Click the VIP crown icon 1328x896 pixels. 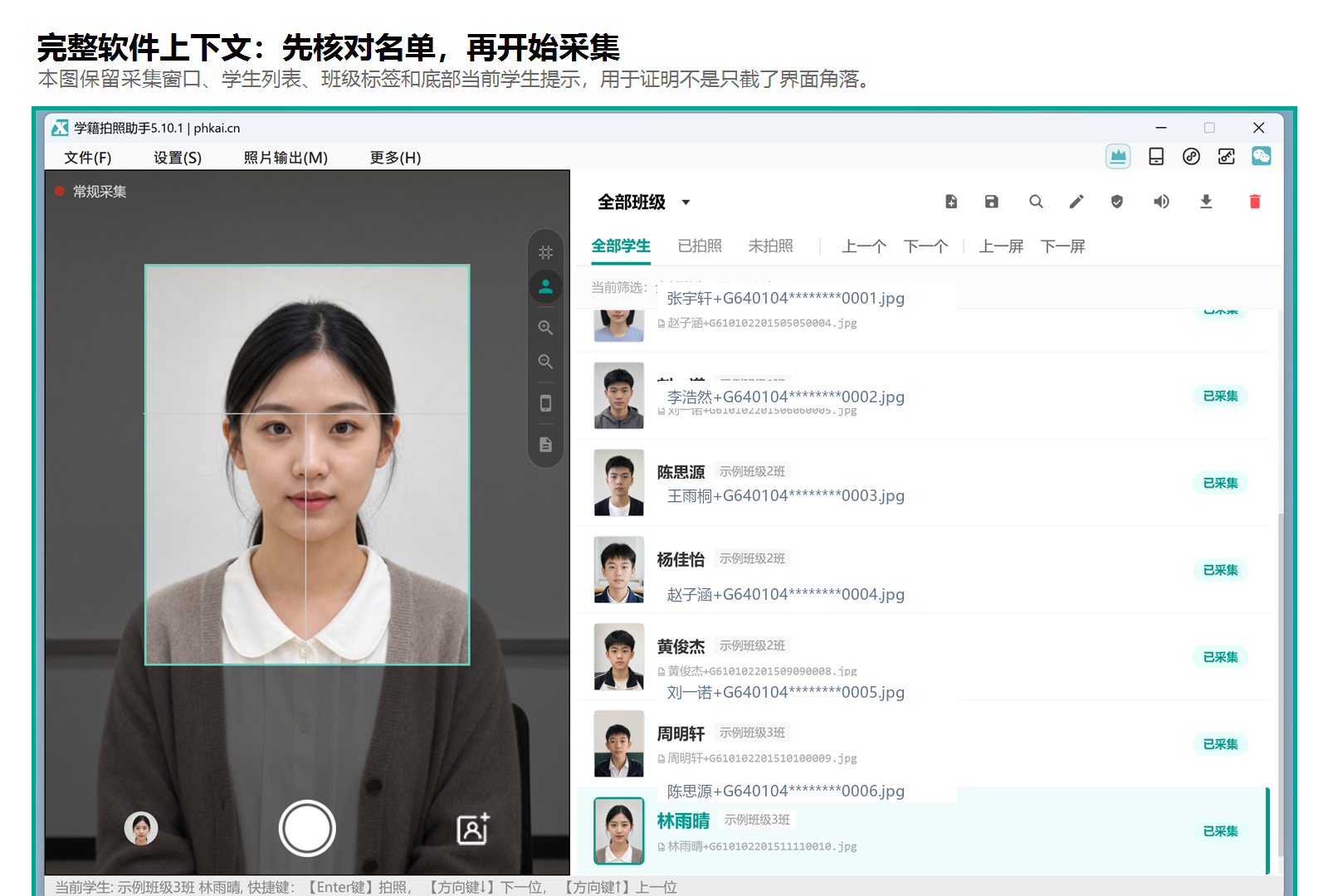tap(1118, 156)
